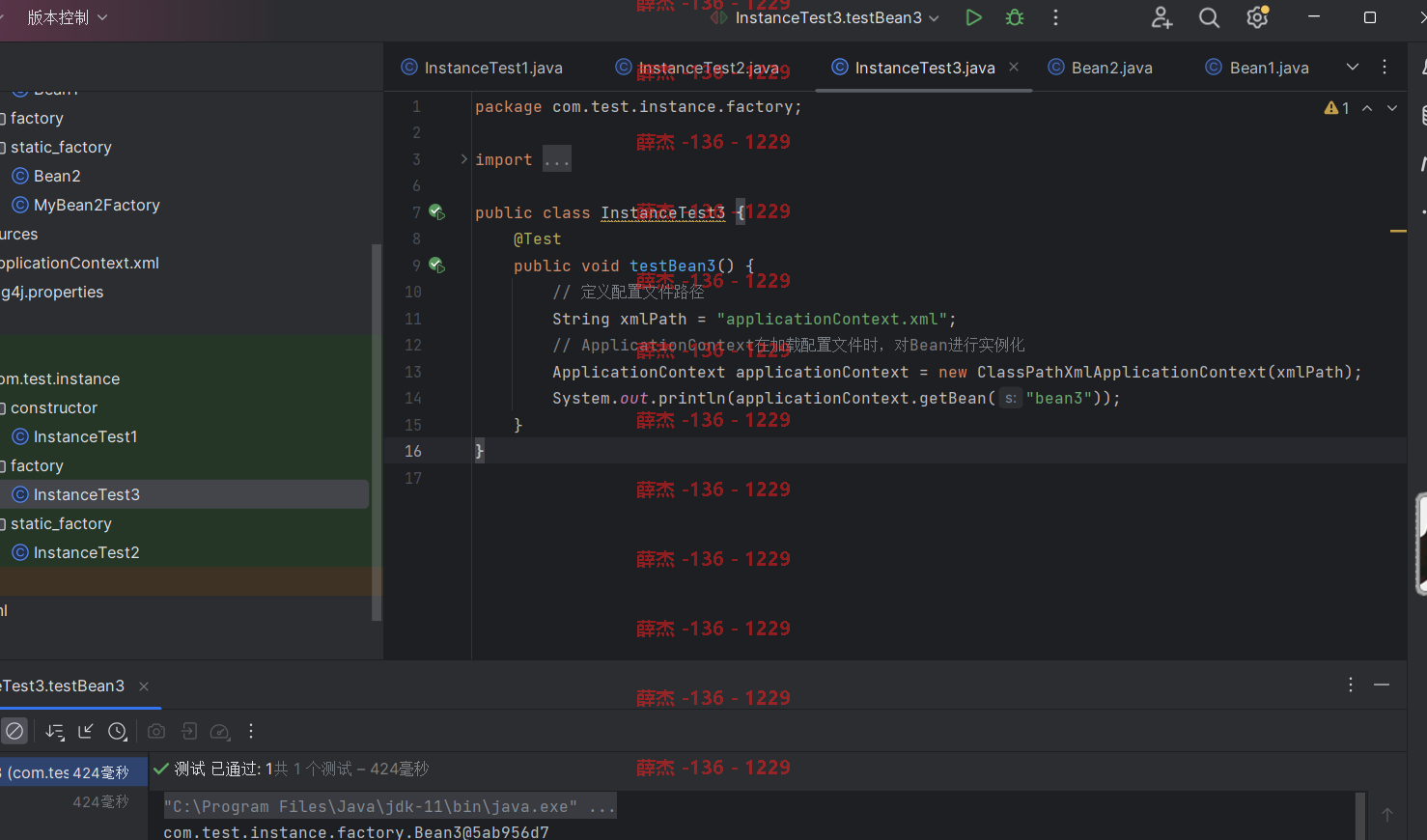
Task: Select applicationContext.xml in project tree
Action: click(79, 263)
